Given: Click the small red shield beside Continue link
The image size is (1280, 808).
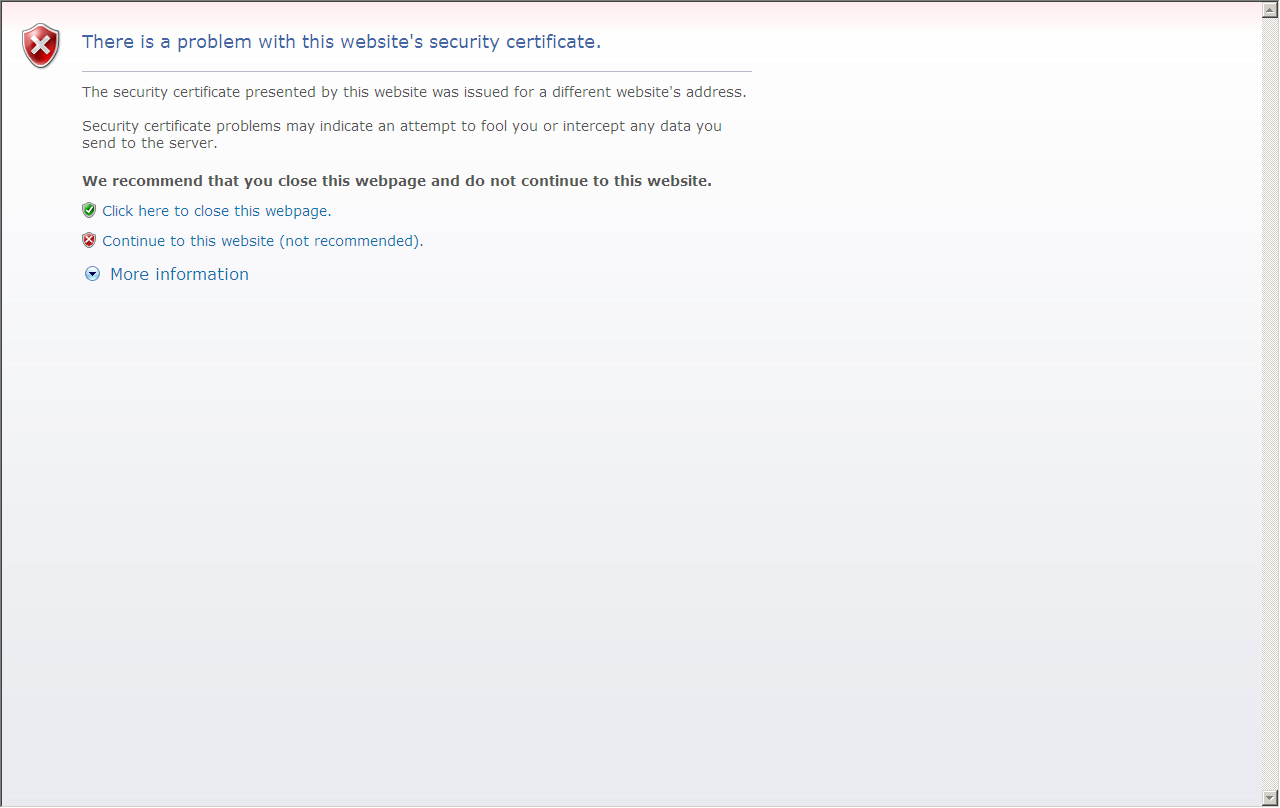Looking at the screenshot, I should click(x=89, y=240).
